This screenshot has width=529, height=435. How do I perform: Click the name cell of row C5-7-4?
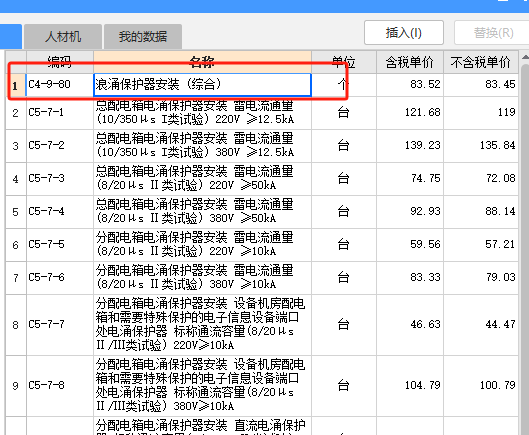click(202, 212)
